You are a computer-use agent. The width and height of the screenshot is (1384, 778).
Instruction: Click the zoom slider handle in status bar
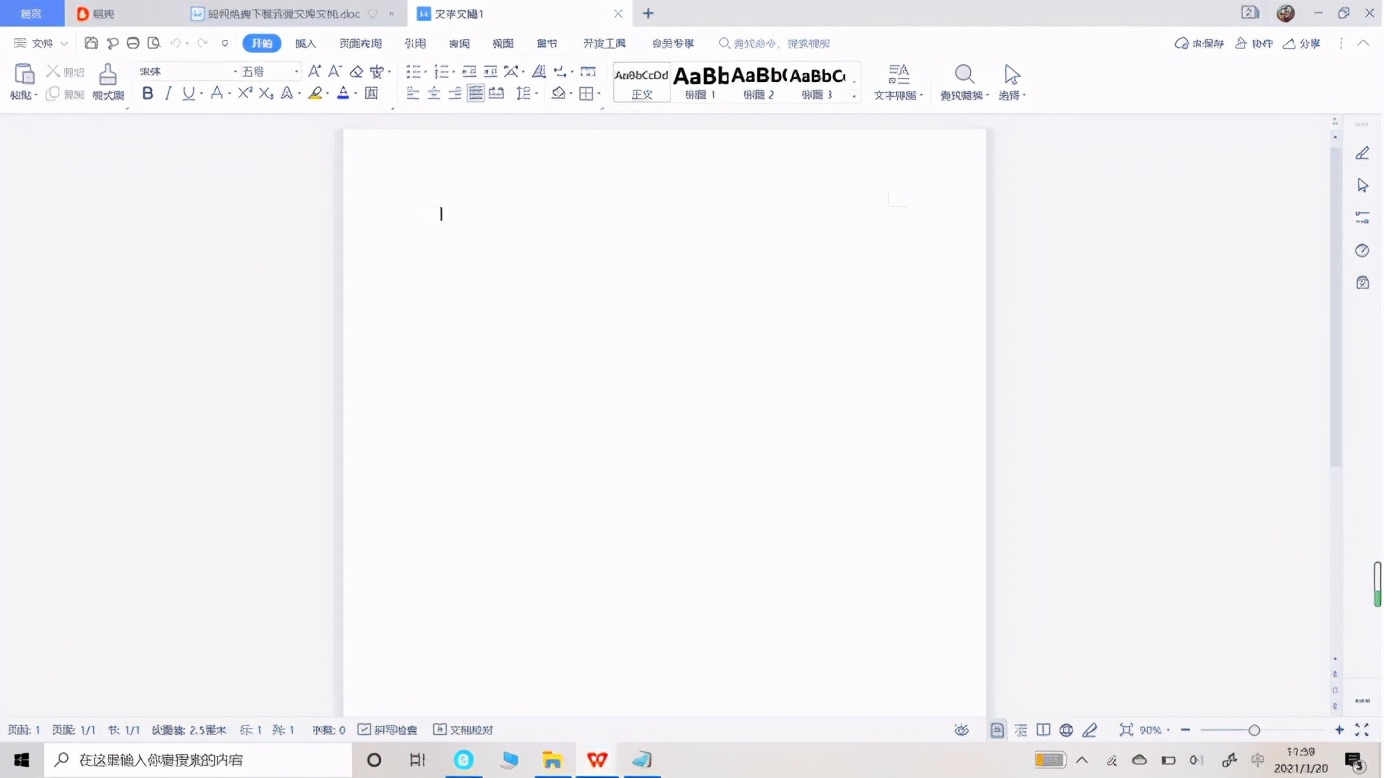point(1254,730)
